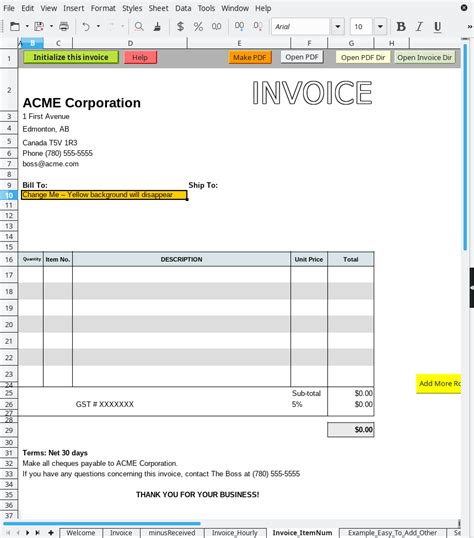Switch to the Invoice sheet tab

coord(121,533)
